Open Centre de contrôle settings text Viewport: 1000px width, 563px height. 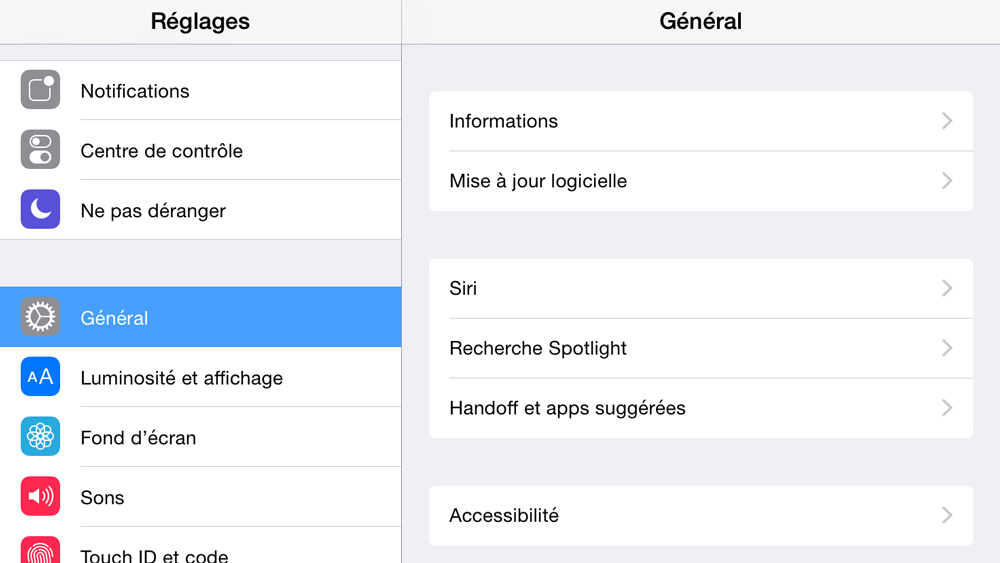pos(161,151)
